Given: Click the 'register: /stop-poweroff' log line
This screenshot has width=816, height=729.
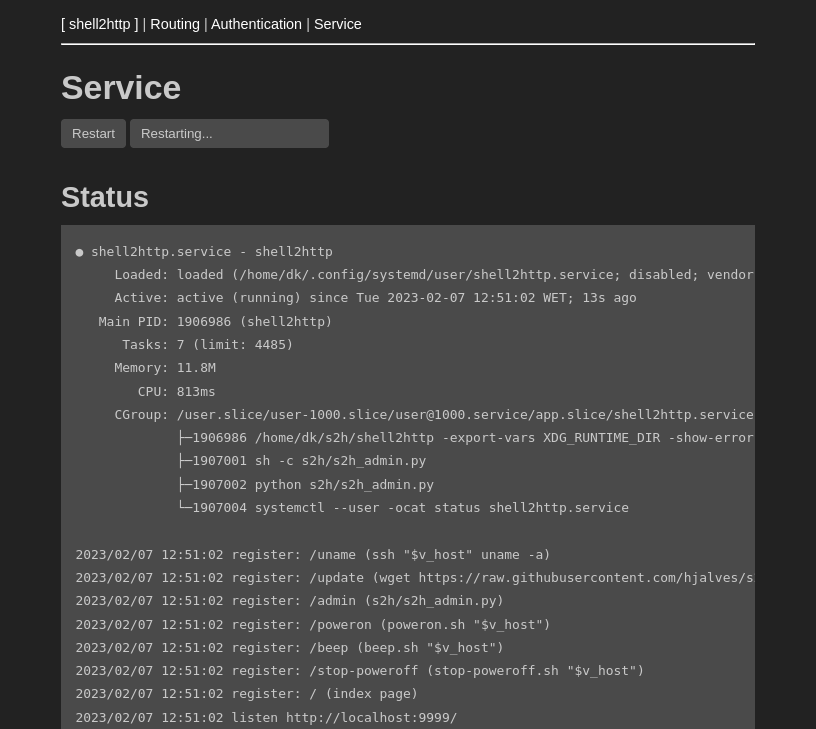Looking at the screenshot, I should [x=360, y=671].
